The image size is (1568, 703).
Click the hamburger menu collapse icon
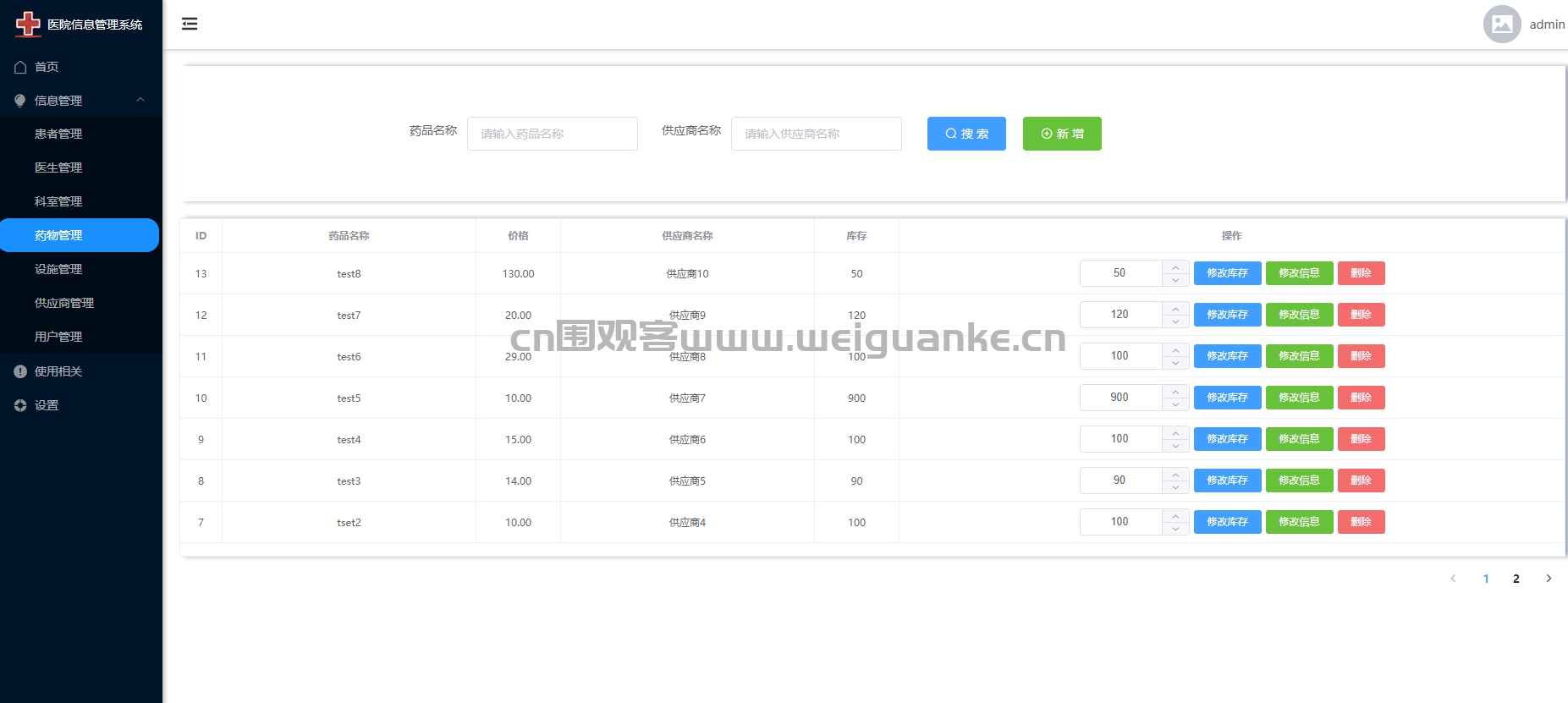pos(190,24)
